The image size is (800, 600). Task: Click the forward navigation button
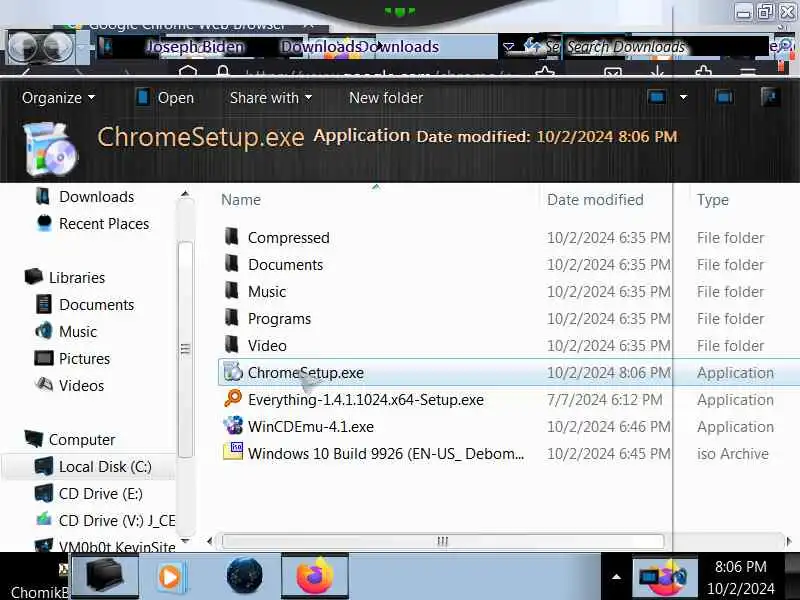[x=58, y=47]
